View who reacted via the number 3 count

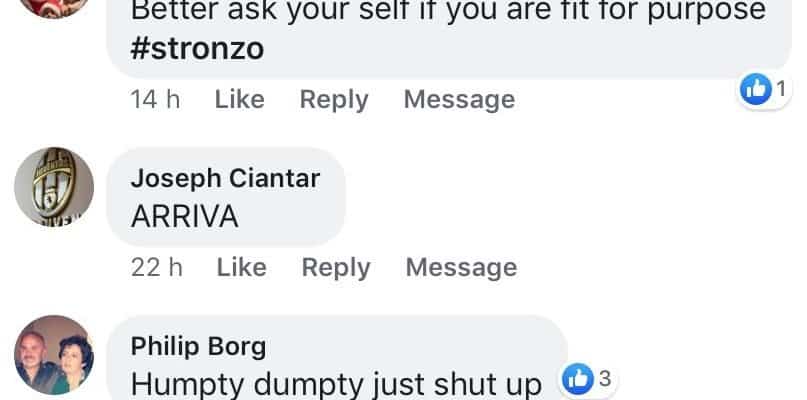click(x=605, y=379)
